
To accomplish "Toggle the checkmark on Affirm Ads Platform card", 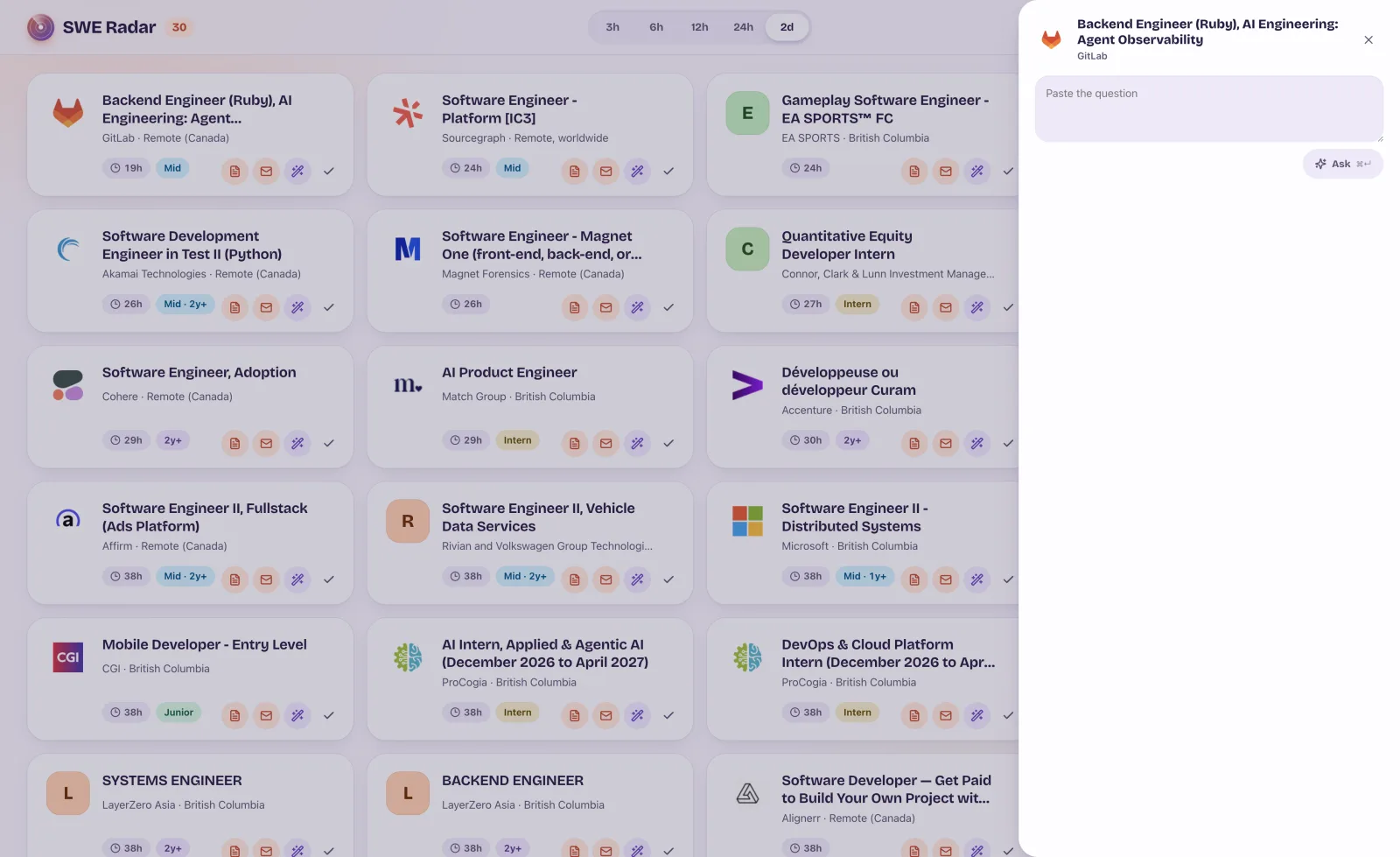I will tap(329, 580).
